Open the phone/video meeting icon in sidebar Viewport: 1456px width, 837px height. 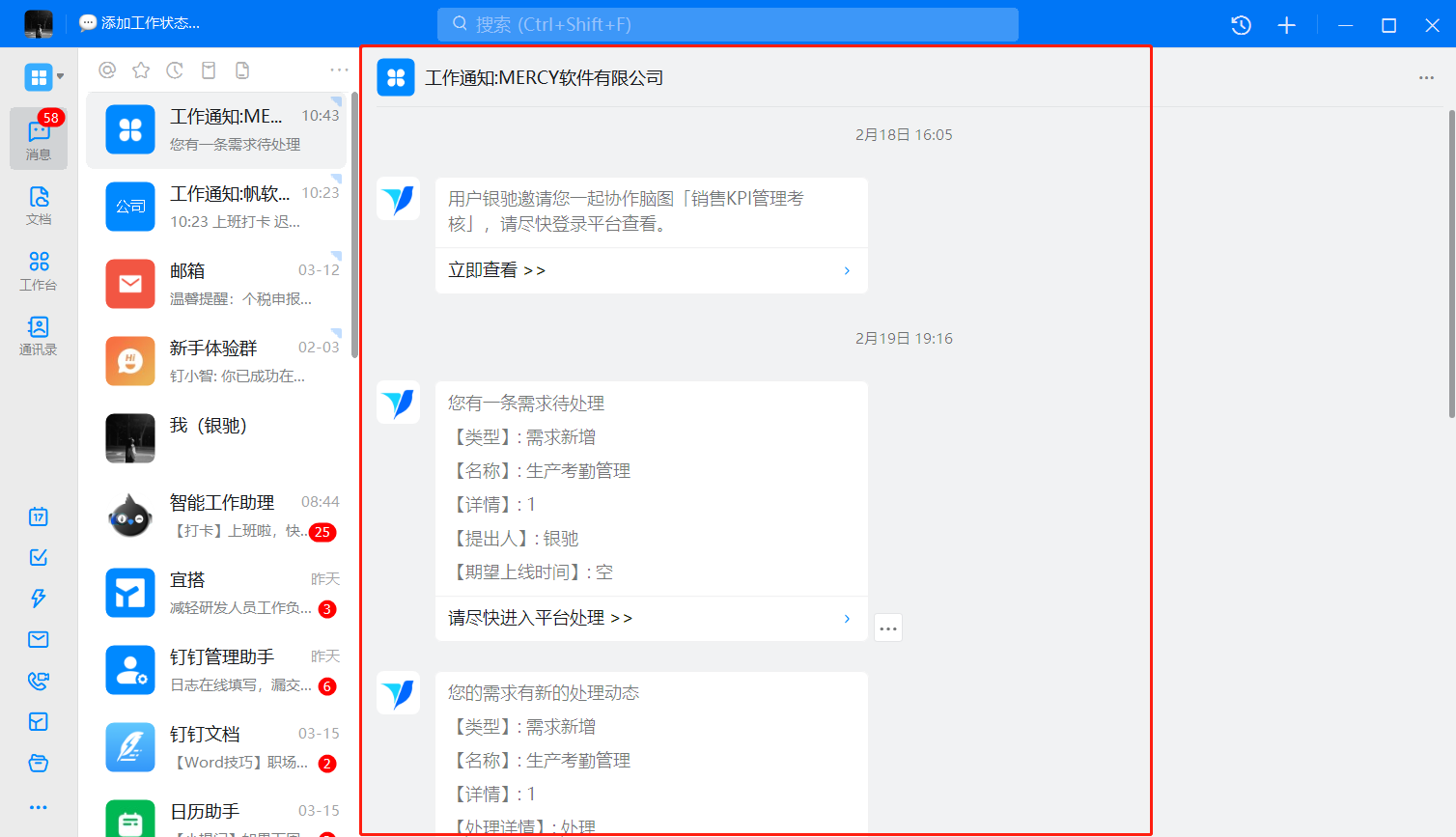(39, 681)
